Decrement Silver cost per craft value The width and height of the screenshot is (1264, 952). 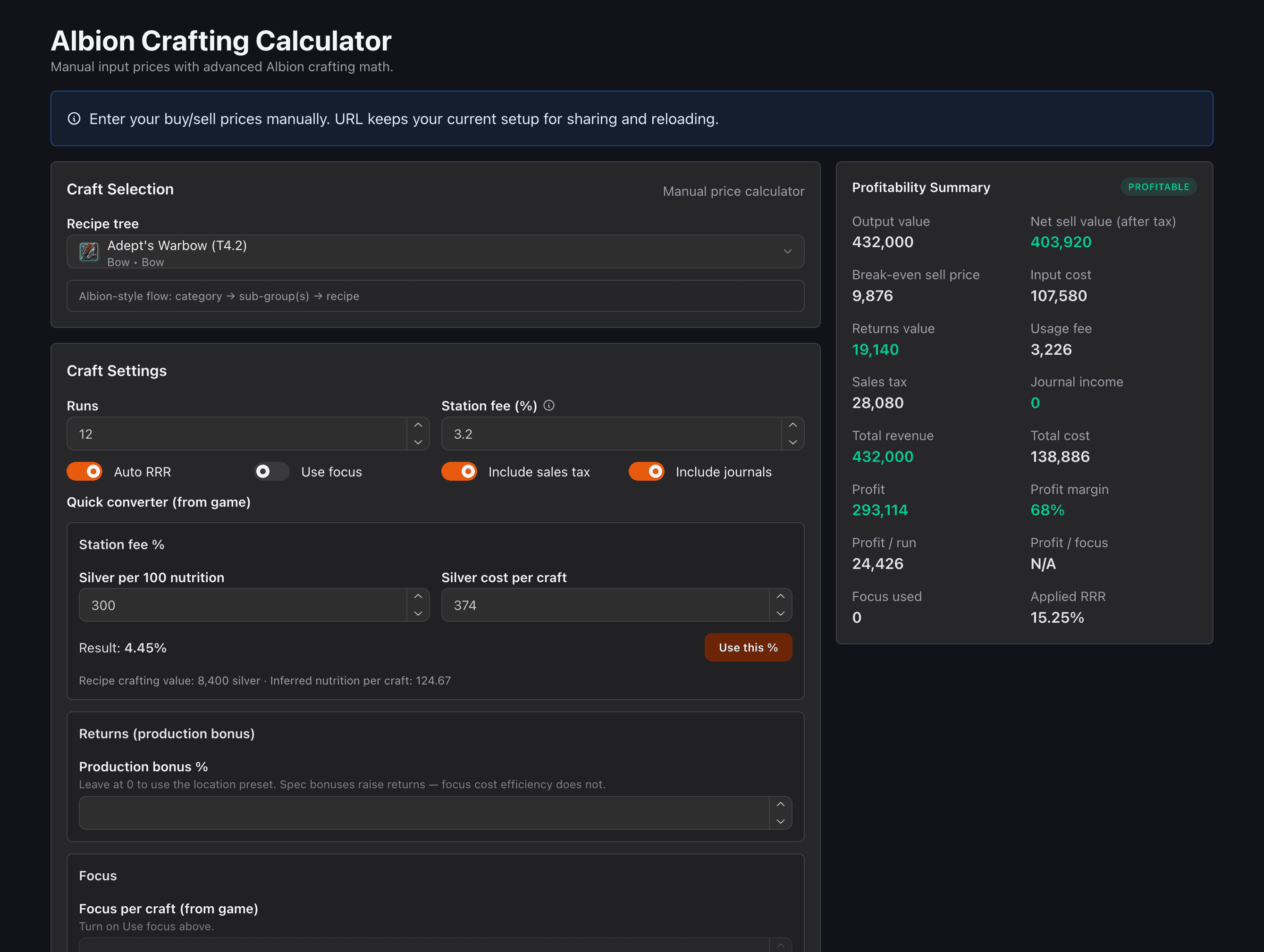pyautogui.click(x=781, y=613)
